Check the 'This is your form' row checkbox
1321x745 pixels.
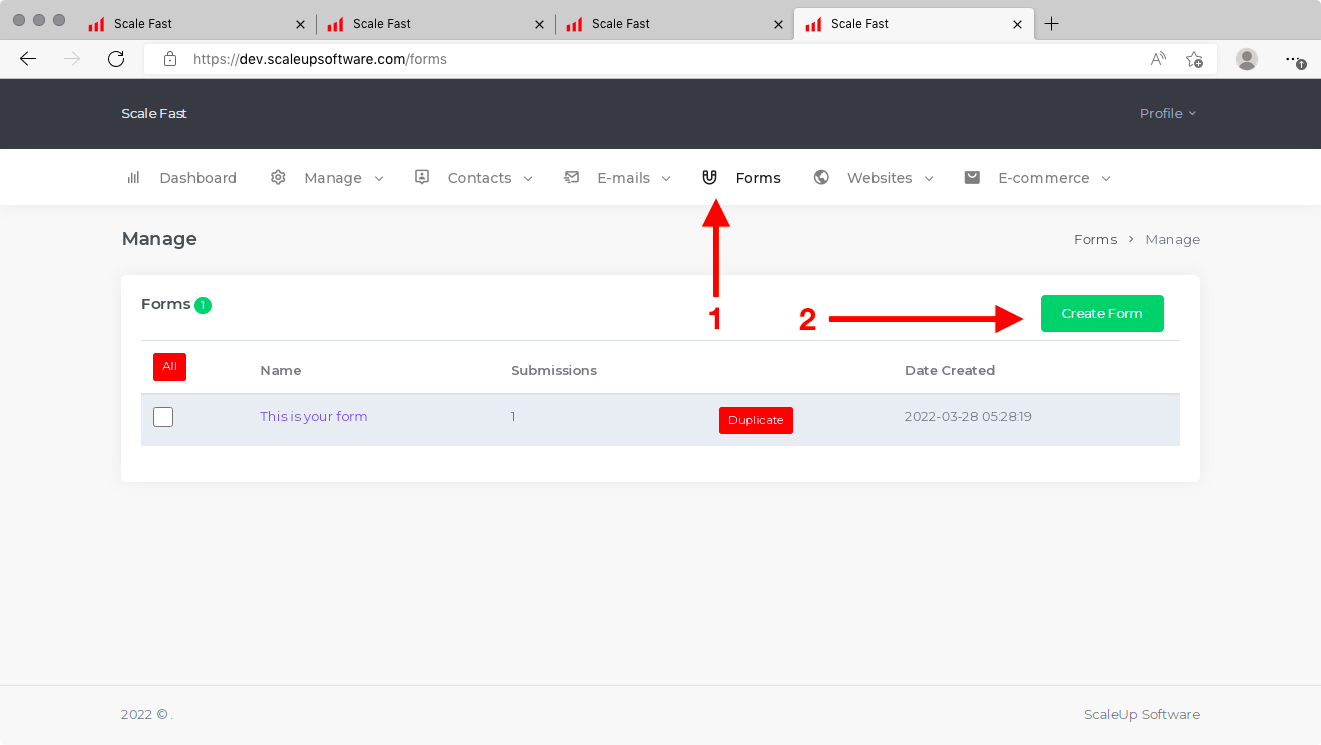click(x=163, y=417)
